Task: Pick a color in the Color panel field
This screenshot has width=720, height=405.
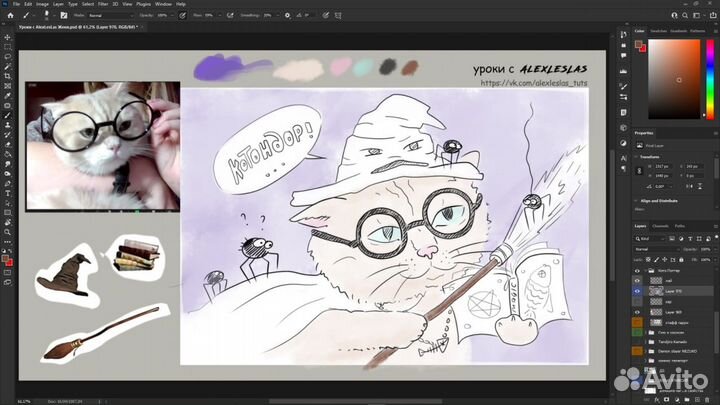Action: (x=674, y=79)
